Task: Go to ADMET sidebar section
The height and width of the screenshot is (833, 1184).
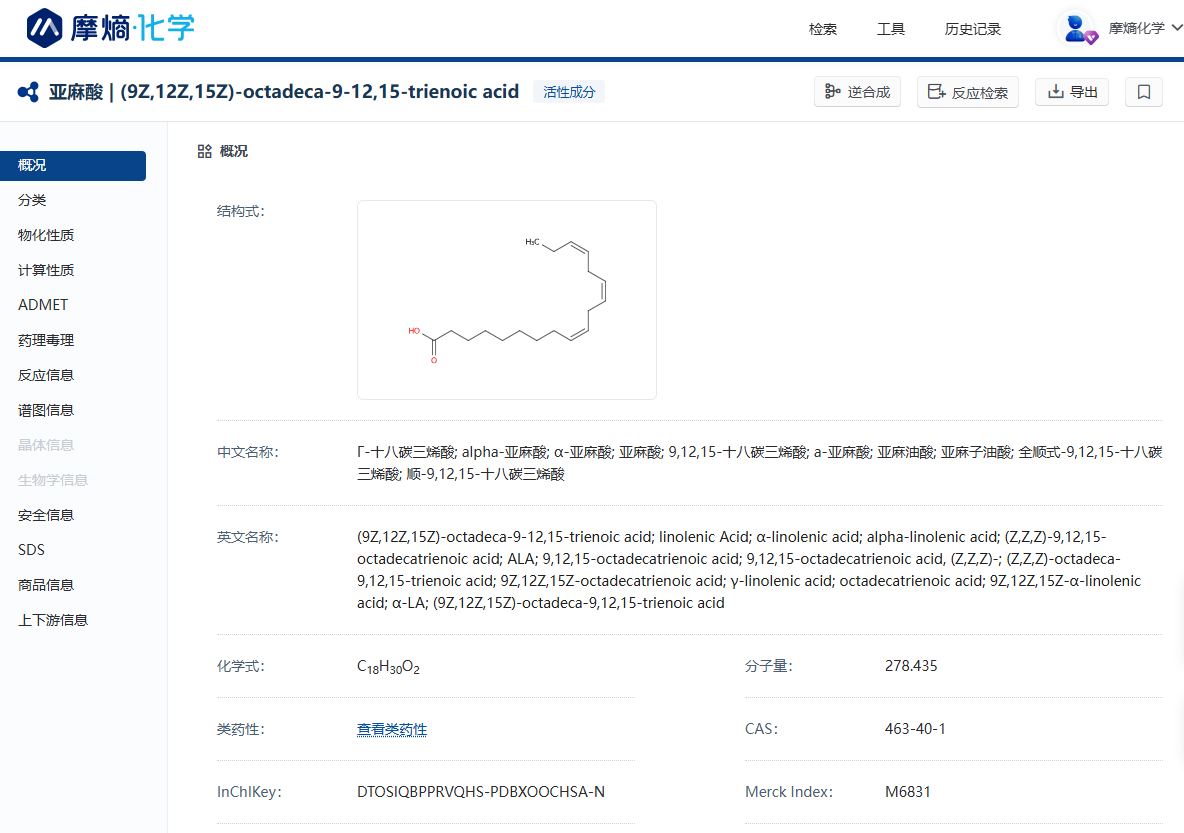Action: point(43,305)
